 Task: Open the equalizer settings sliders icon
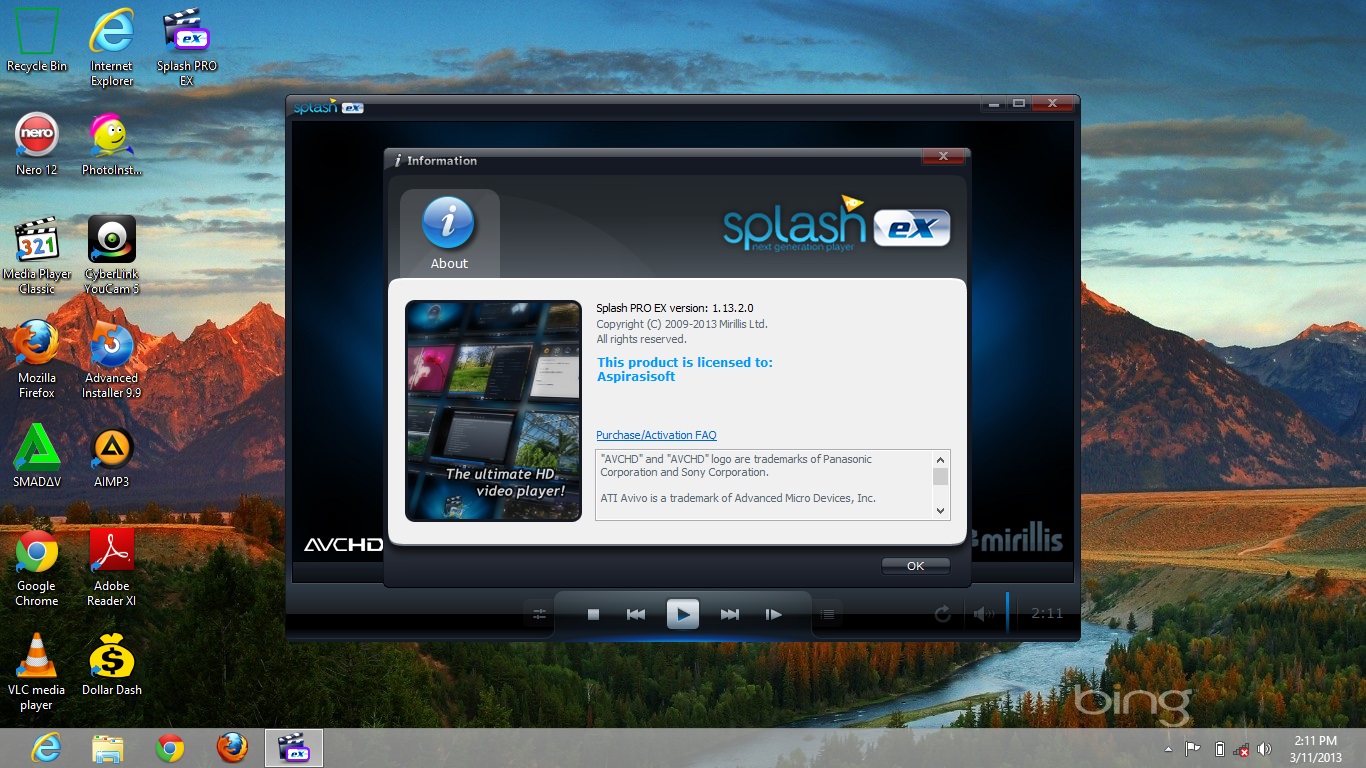click(x=540, y=615)
